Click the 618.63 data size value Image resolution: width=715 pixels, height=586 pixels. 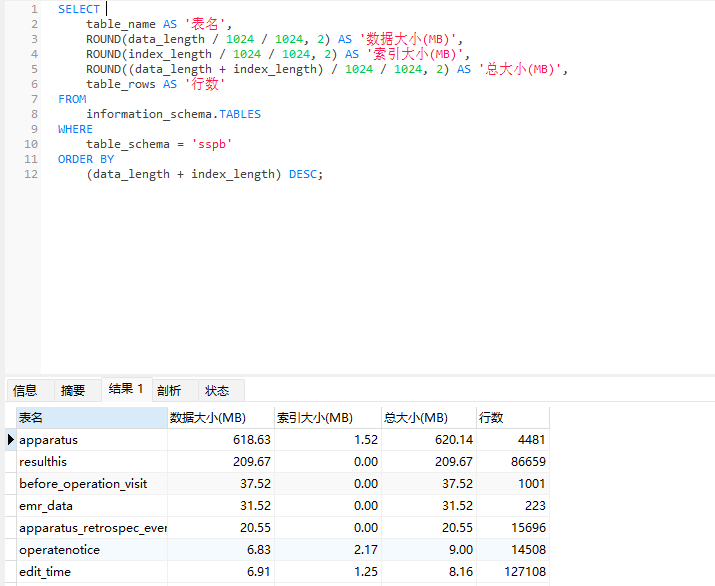(221, 440)
